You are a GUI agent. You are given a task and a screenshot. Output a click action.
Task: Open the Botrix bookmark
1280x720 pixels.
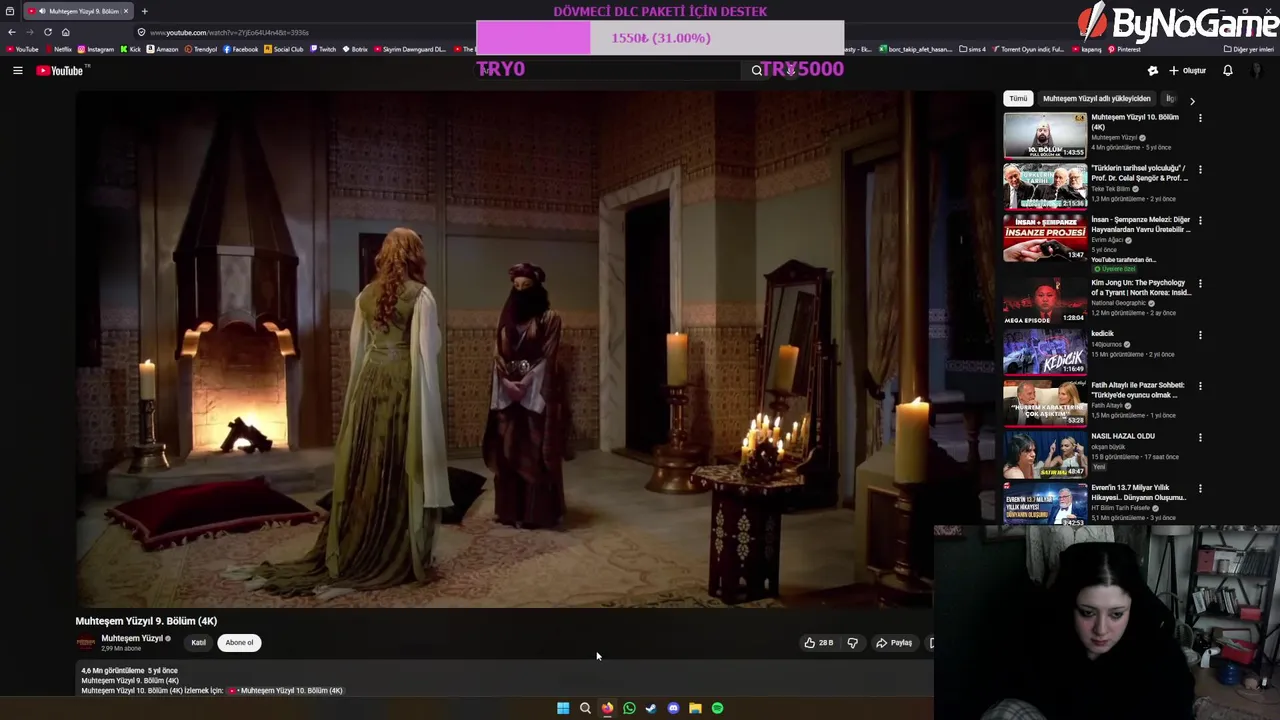click(356, 49)
